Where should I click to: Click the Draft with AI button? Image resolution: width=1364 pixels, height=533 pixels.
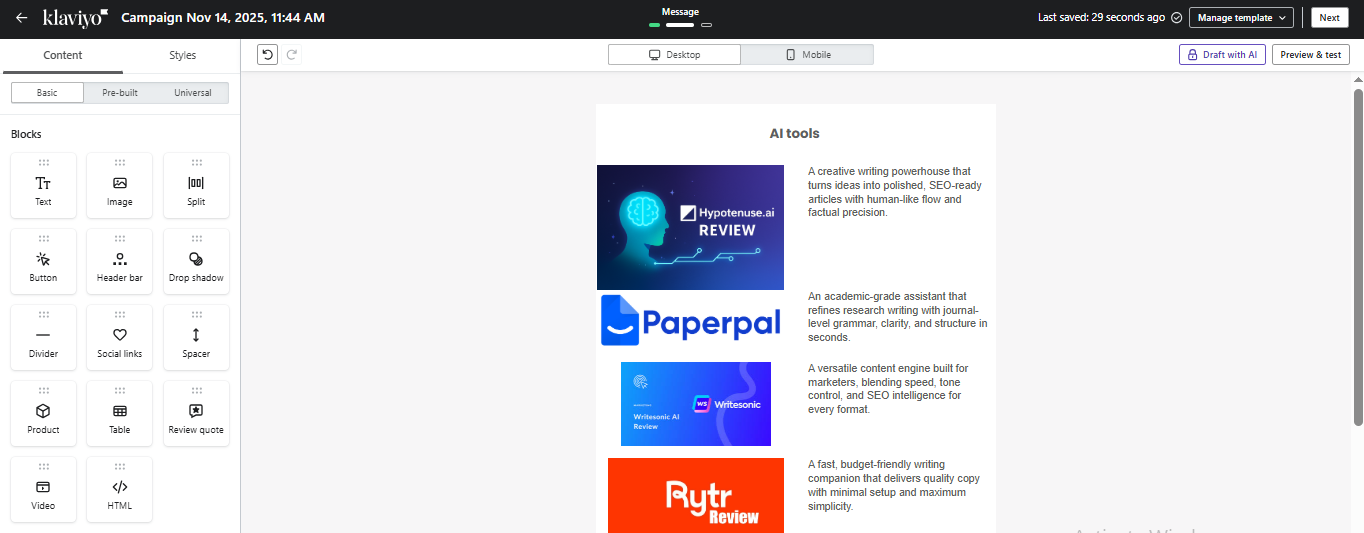pos(1222,55)
